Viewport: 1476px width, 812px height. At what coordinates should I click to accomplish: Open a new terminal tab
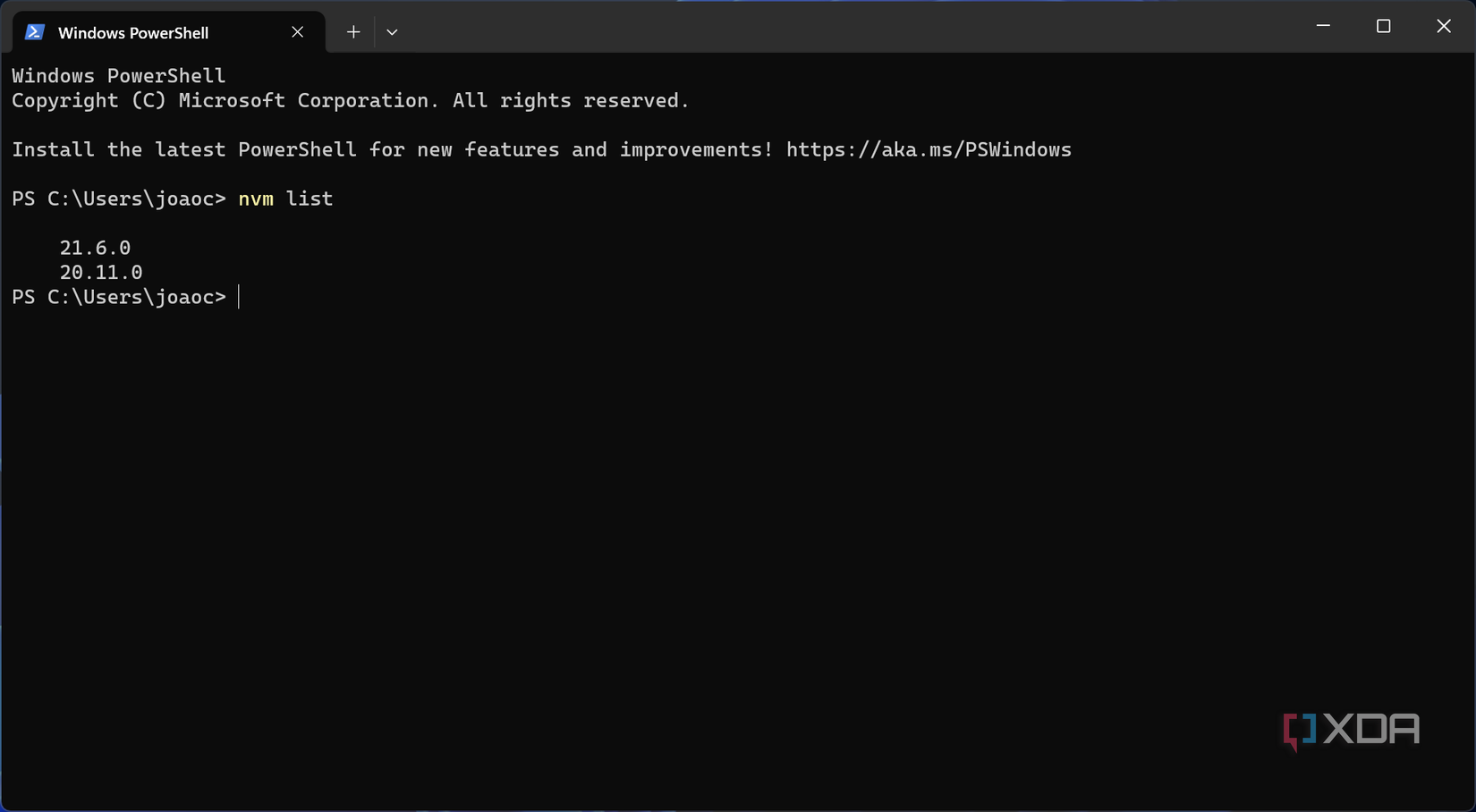tap(352, 31)
